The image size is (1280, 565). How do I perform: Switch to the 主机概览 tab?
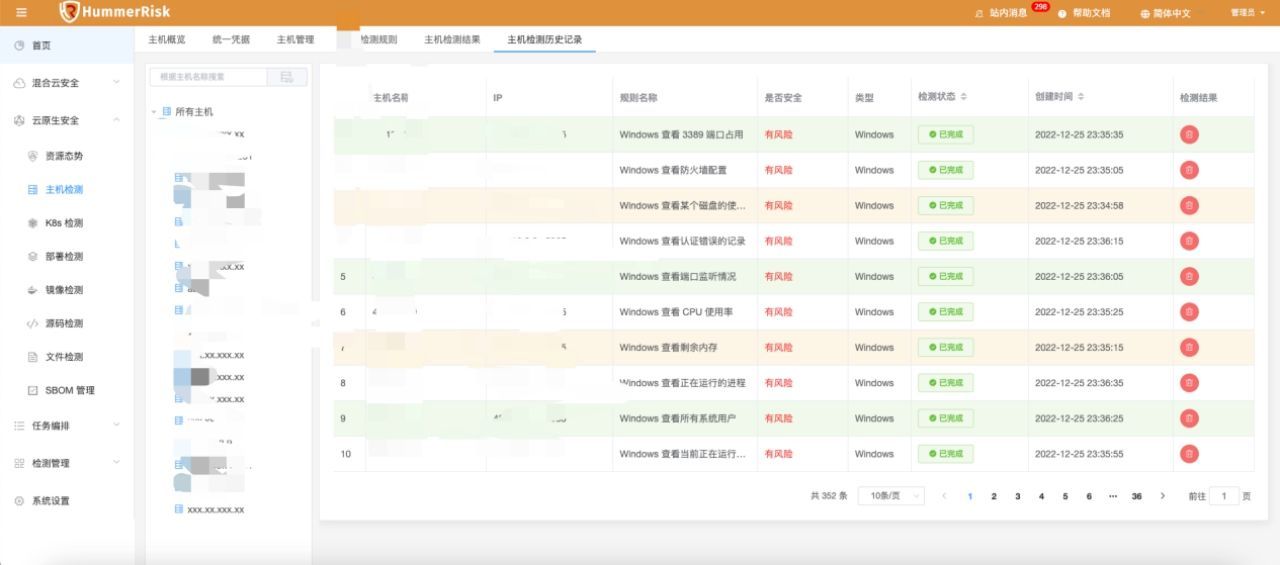tap(167, 40)
